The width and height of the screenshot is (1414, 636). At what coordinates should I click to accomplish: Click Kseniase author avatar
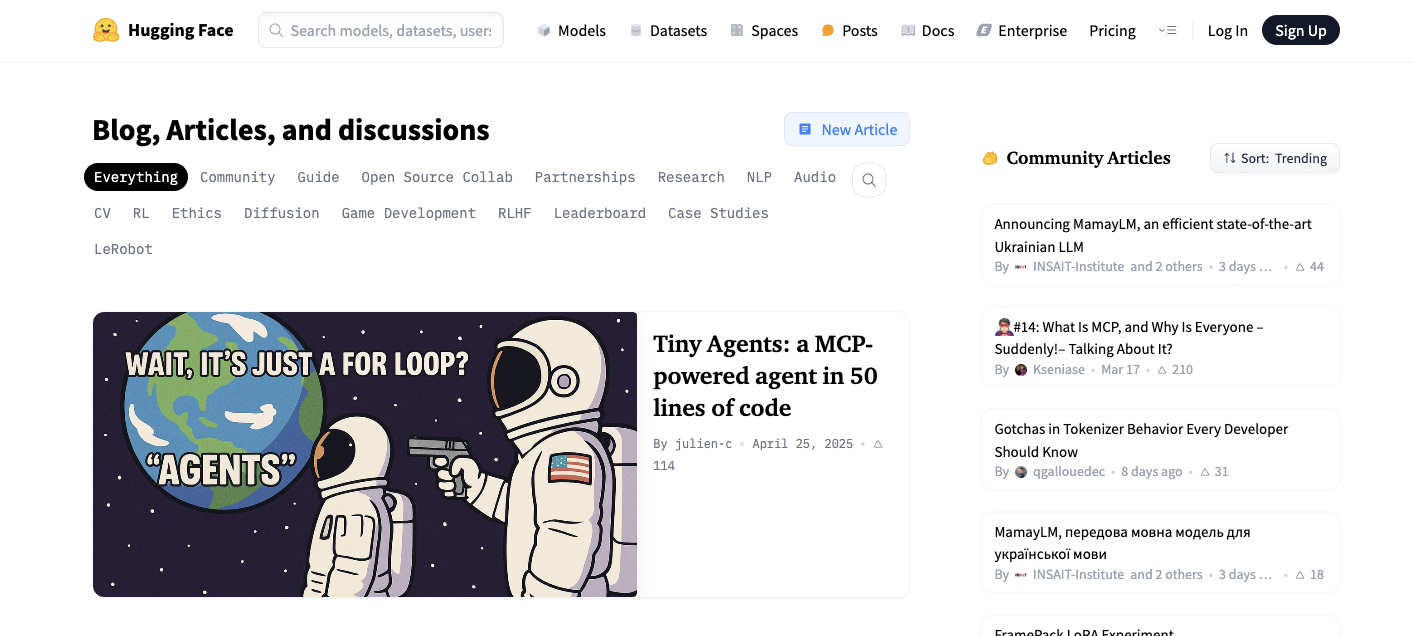[1021, 370]
